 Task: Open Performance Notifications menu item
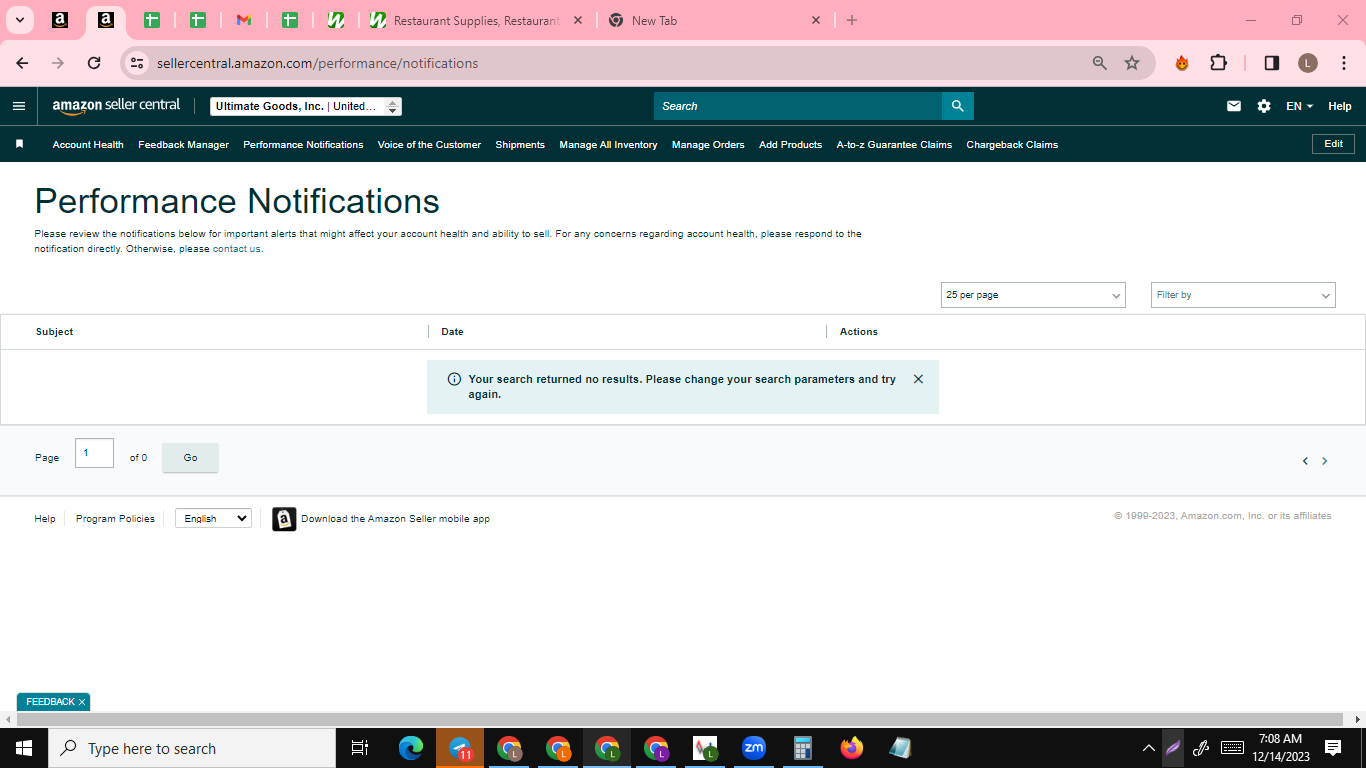[303, 144]
